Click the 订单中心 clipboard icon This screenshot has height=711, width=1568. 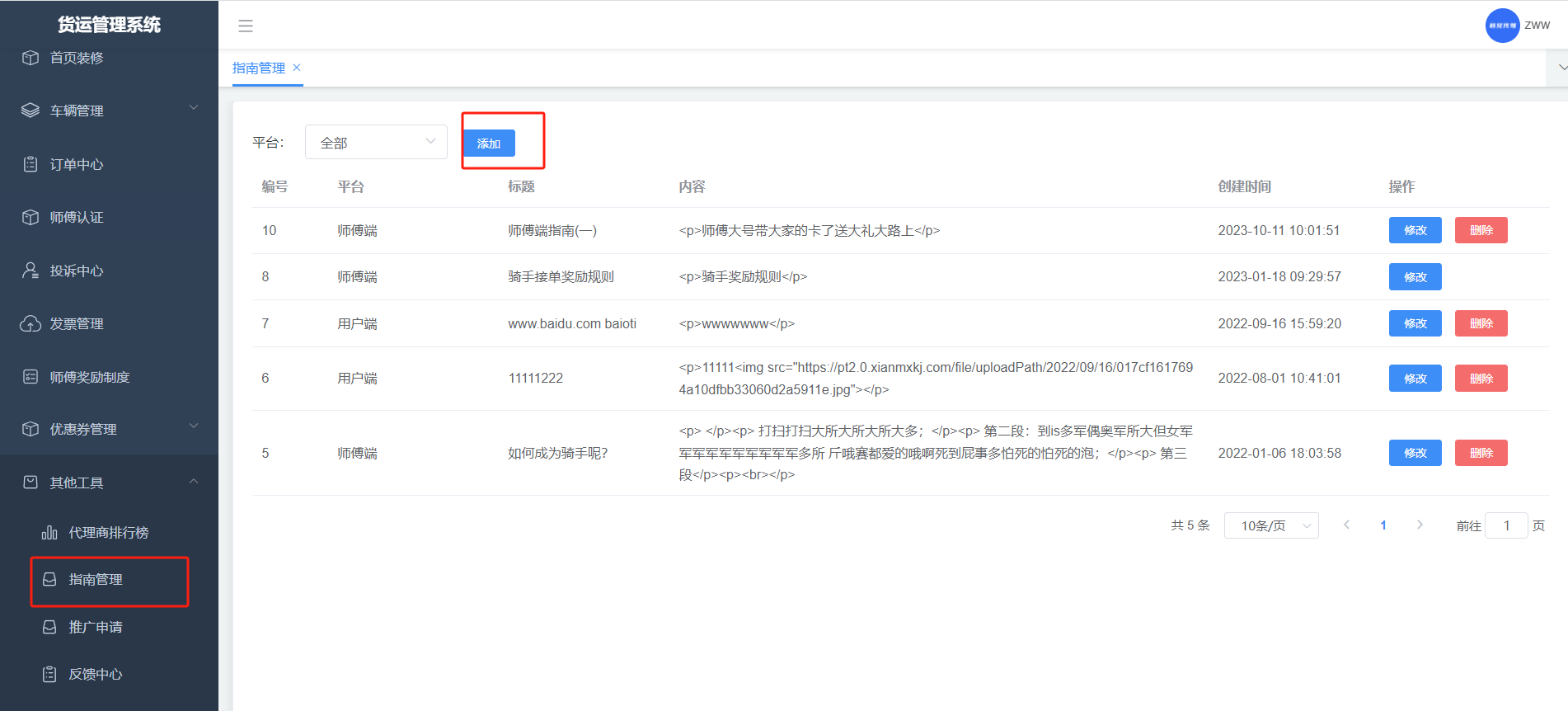[x=31, y=164]
